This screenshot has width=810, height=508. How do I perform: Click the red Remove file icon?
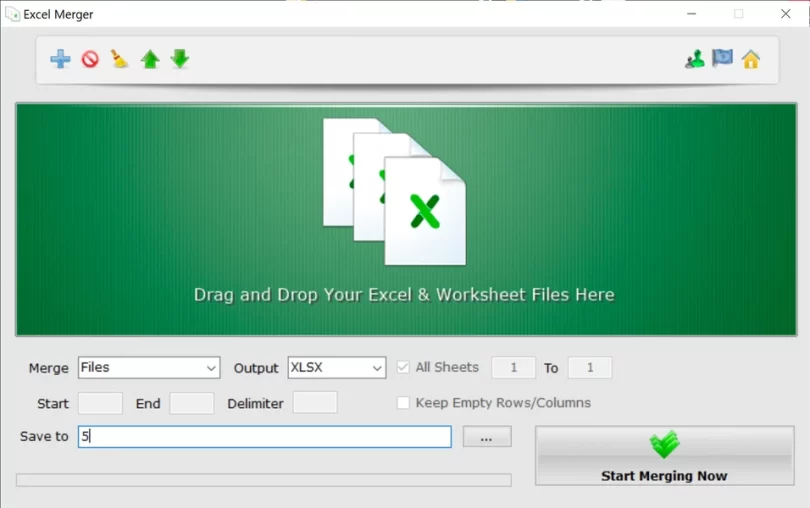click(90, 59)
